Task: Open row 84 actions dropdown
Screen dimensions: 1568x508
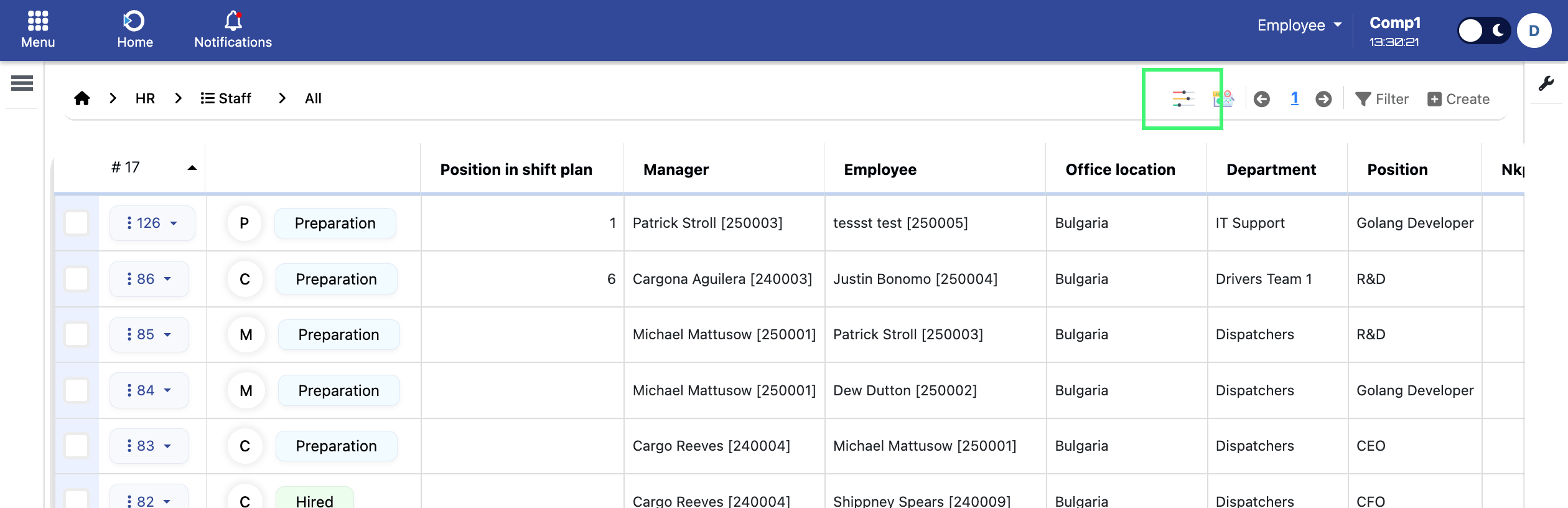Action: coord(149,390)
